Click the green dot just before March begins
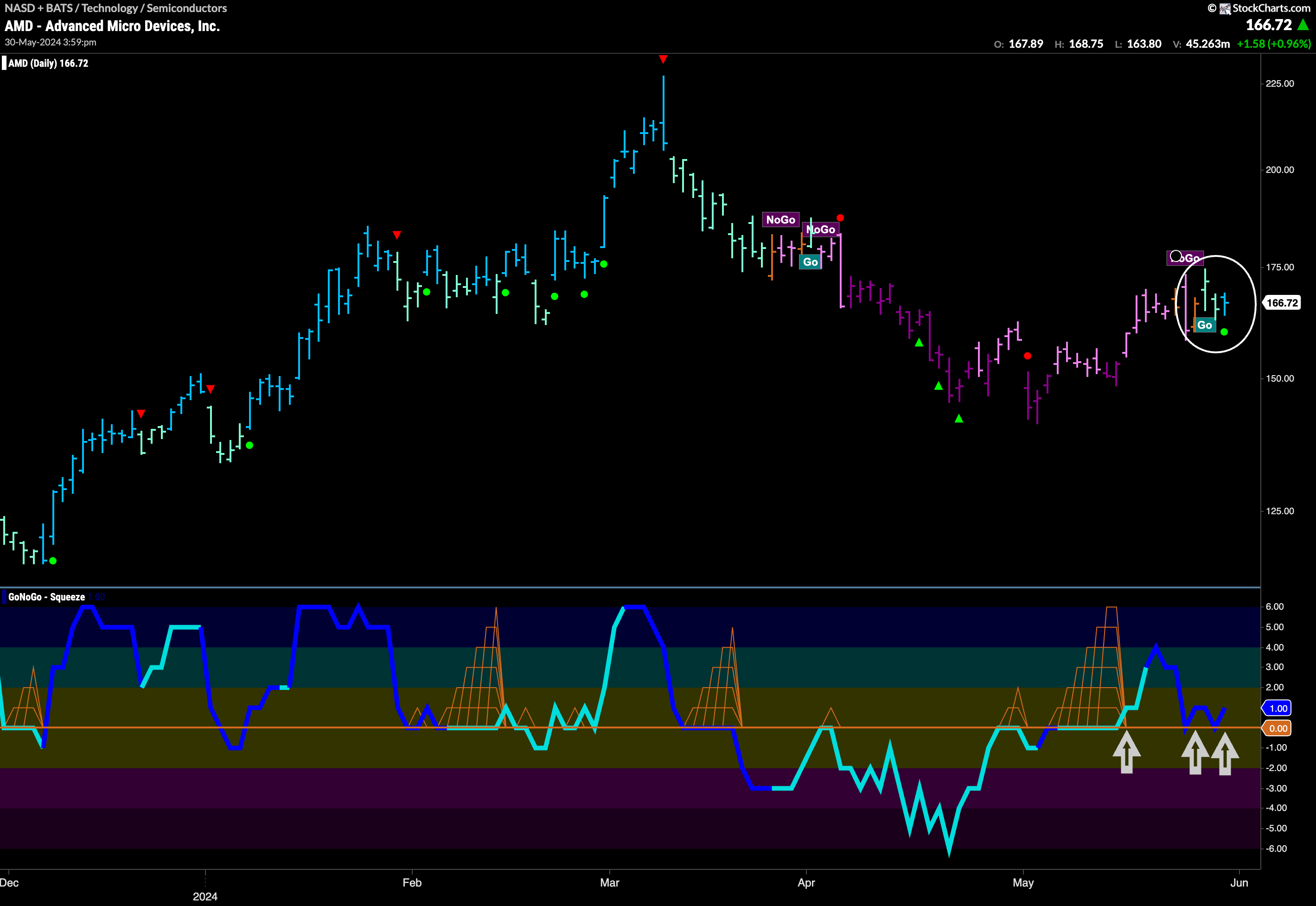This screenshot has height=906, width=1316. click(603, 264)
